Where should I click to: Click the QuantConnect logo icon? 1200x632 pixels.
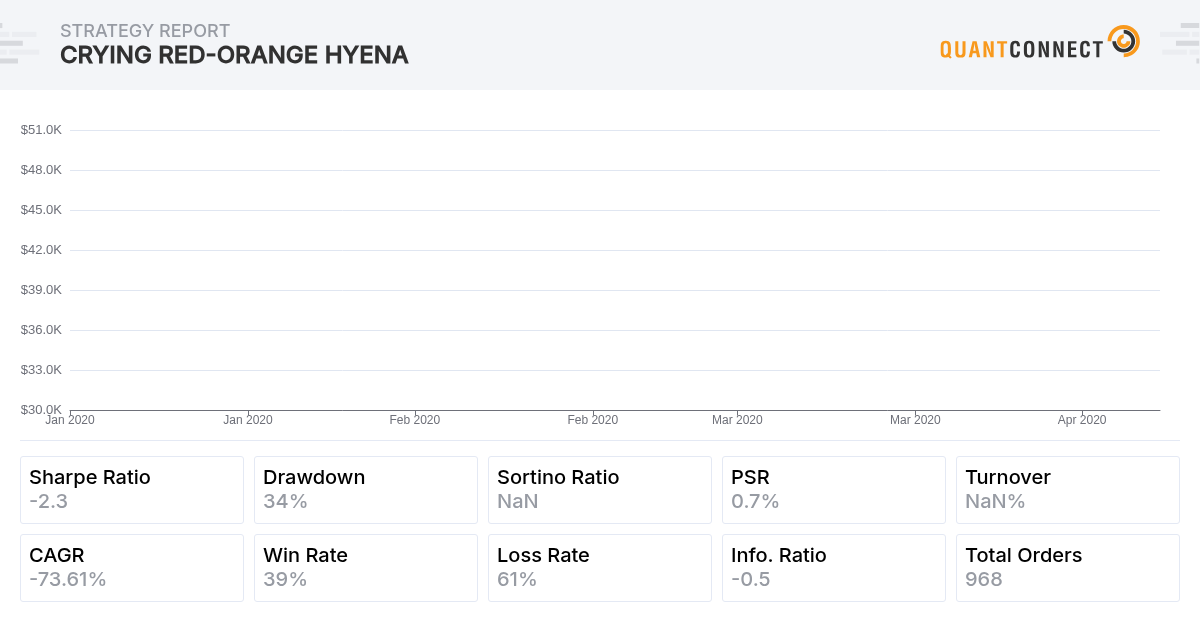pyautogui.click(x=1123, y=42)
